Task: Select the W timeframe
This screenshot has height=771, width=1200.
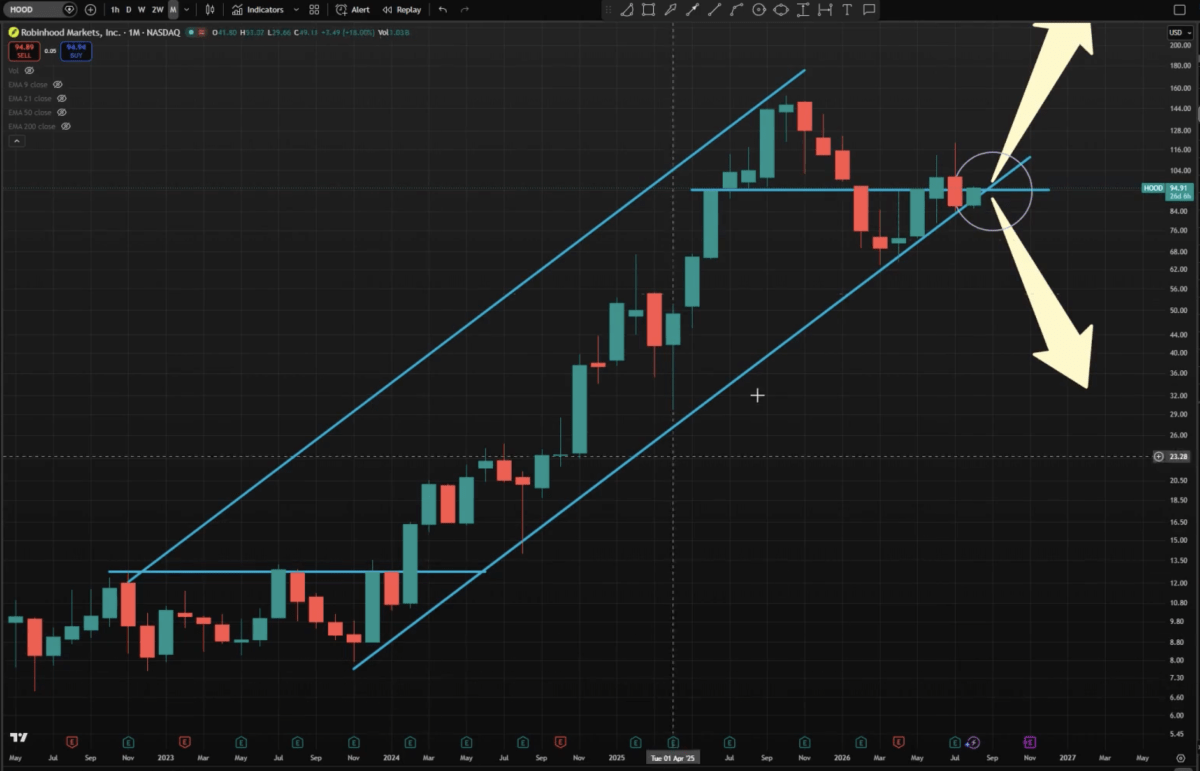Action: [141, 9]
